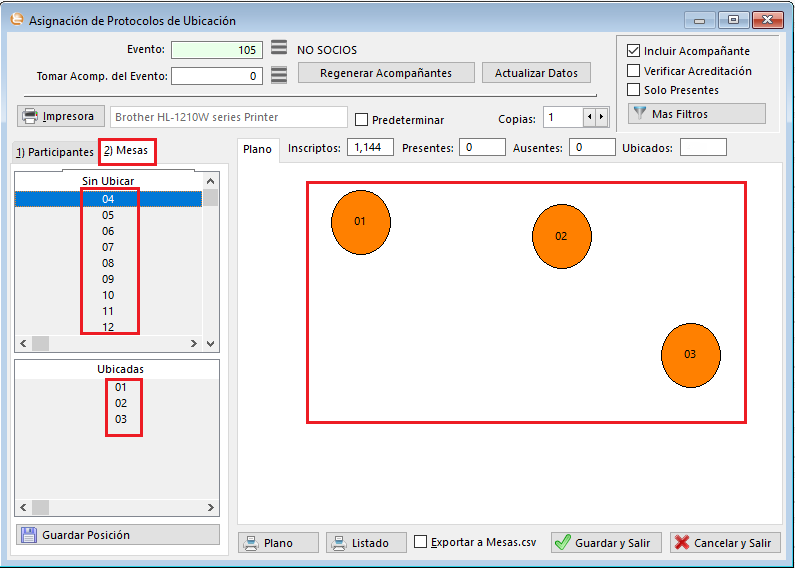
Task: Uncheck Incluir Acompañante checkbox
Action: tap(633, 51)
